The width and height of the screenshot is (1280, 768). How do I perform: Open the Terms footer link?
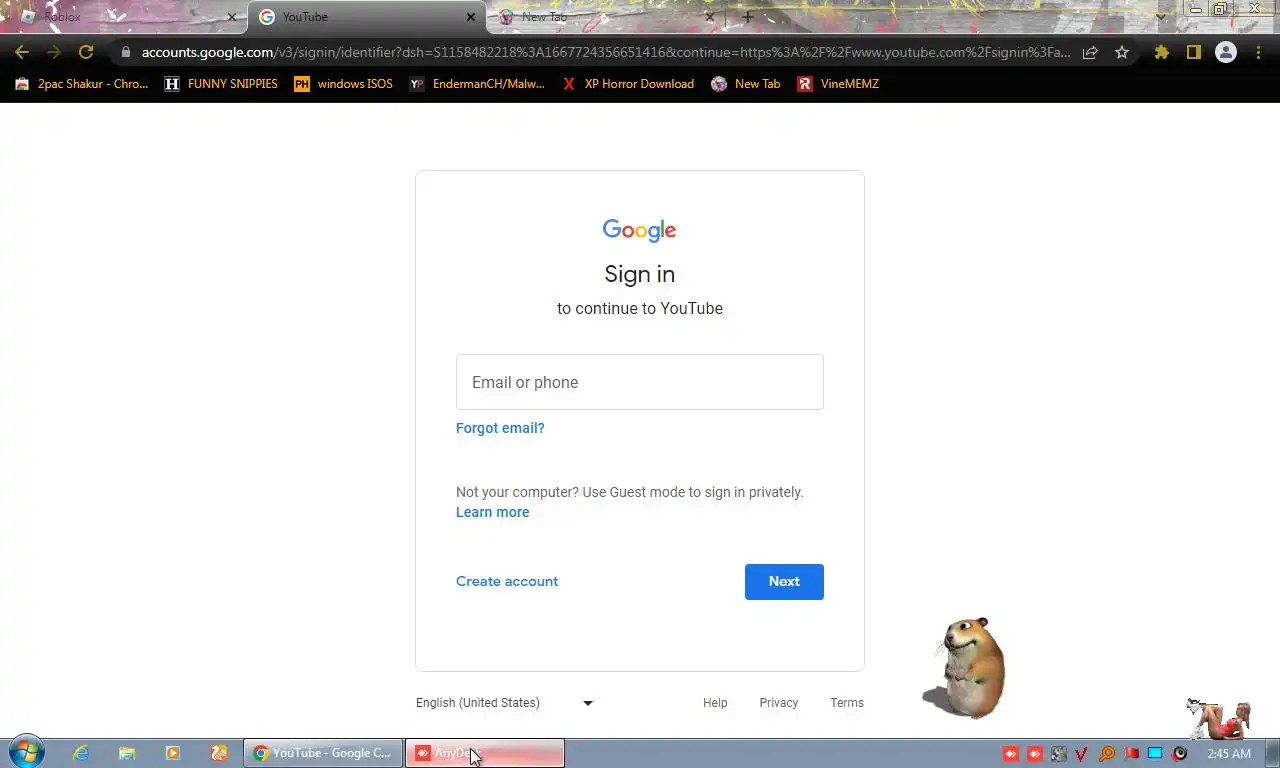coord(847,703)
